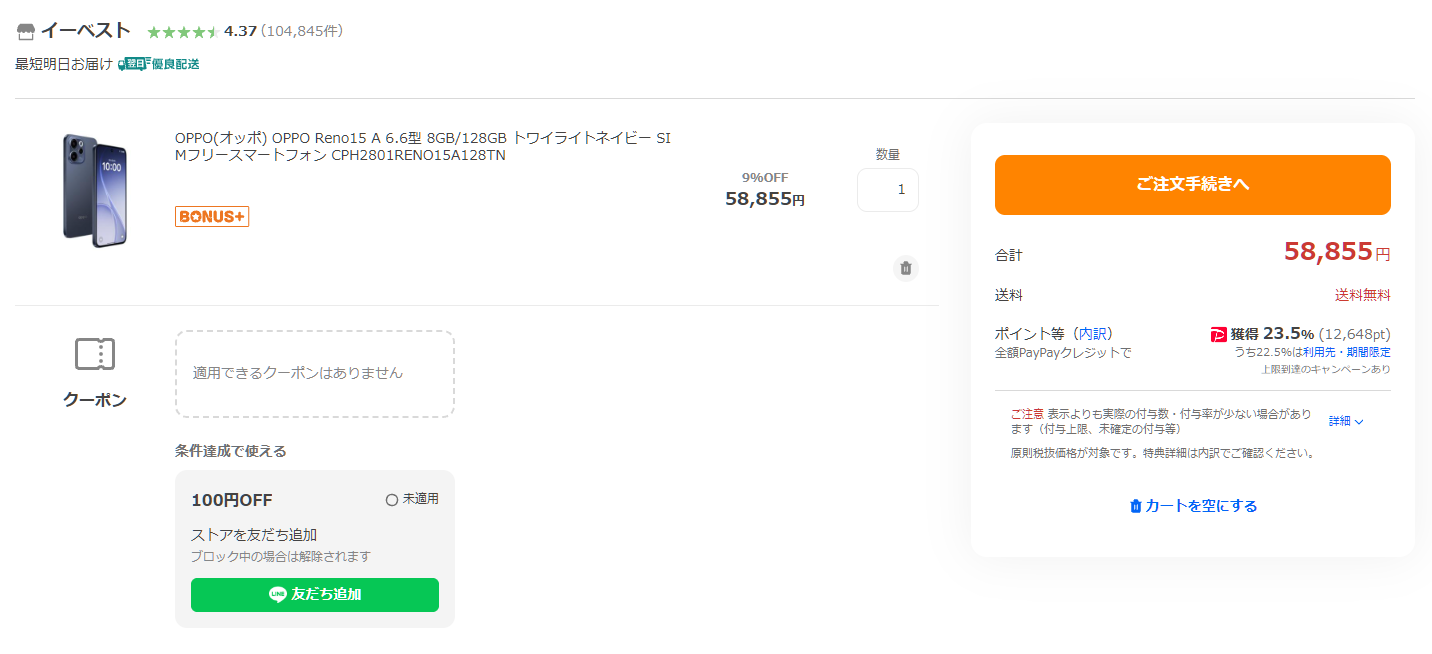Click the 全額PayPayクレジットで text
The width and height of the screenshot is (1432, 654).
pyautogui.click(x=1064, y=353)
